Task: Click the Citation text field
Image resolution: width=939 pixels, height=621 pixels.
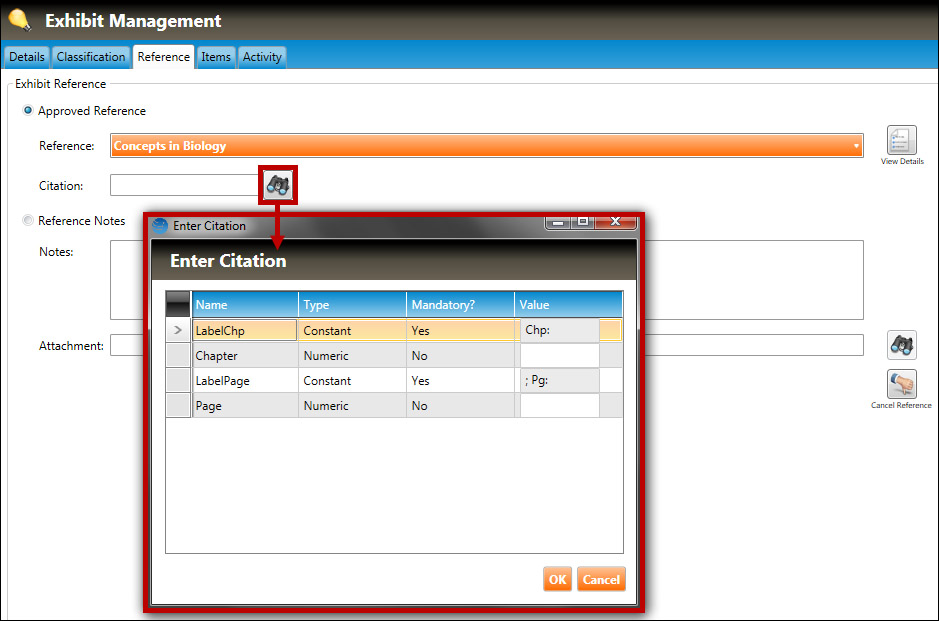Action: (185, 185)
